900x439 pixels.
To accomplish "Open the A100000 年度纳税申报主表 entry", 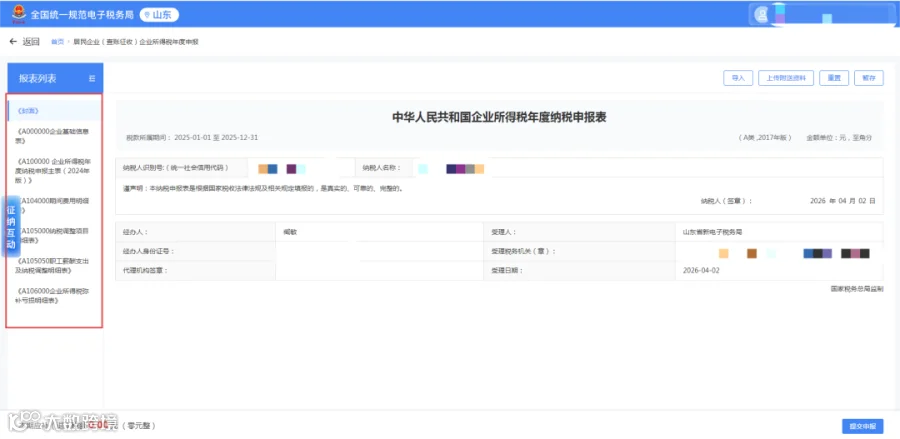I will [53, 170].
